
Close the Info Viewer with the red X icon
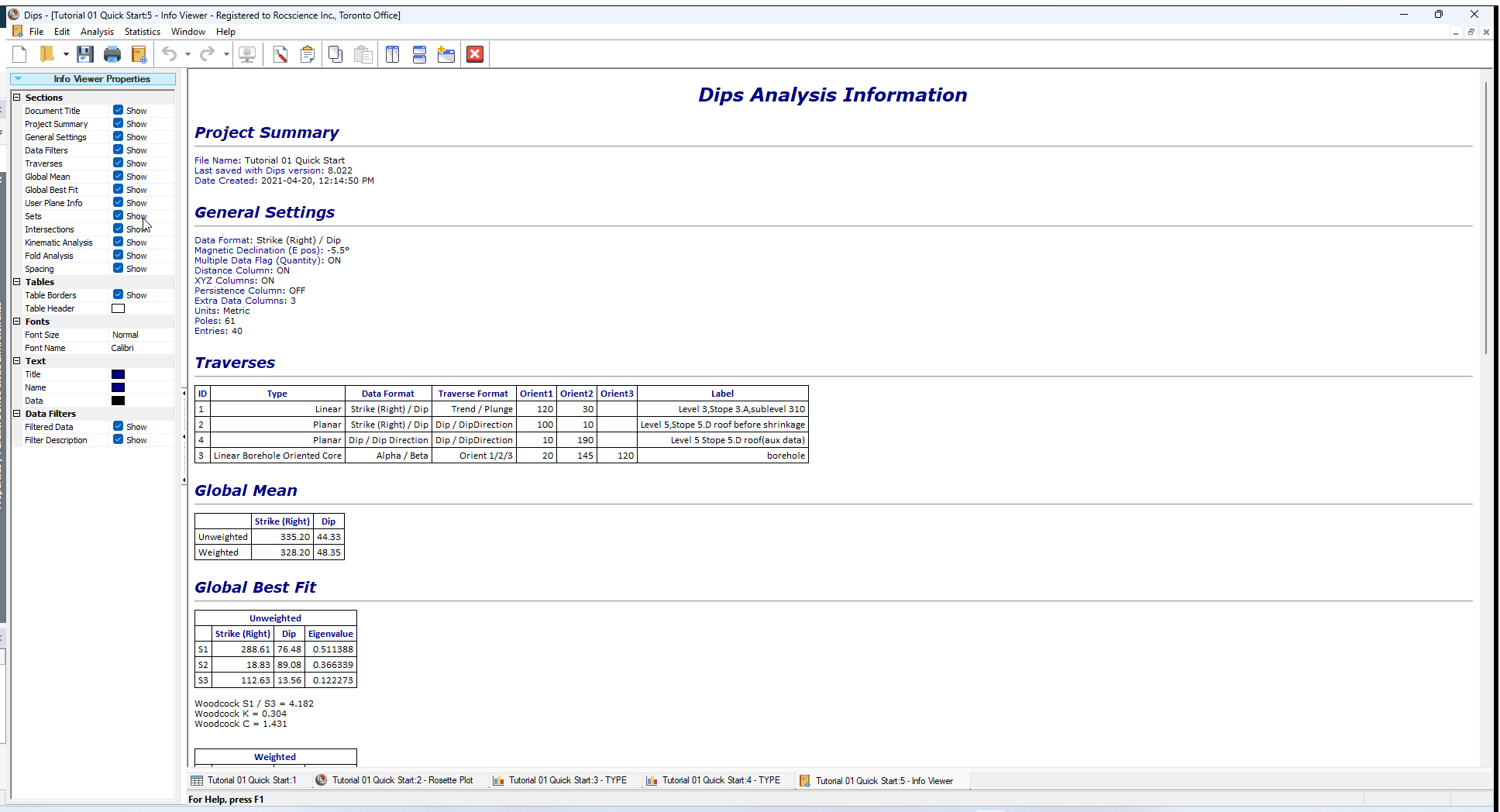(474, 54)
